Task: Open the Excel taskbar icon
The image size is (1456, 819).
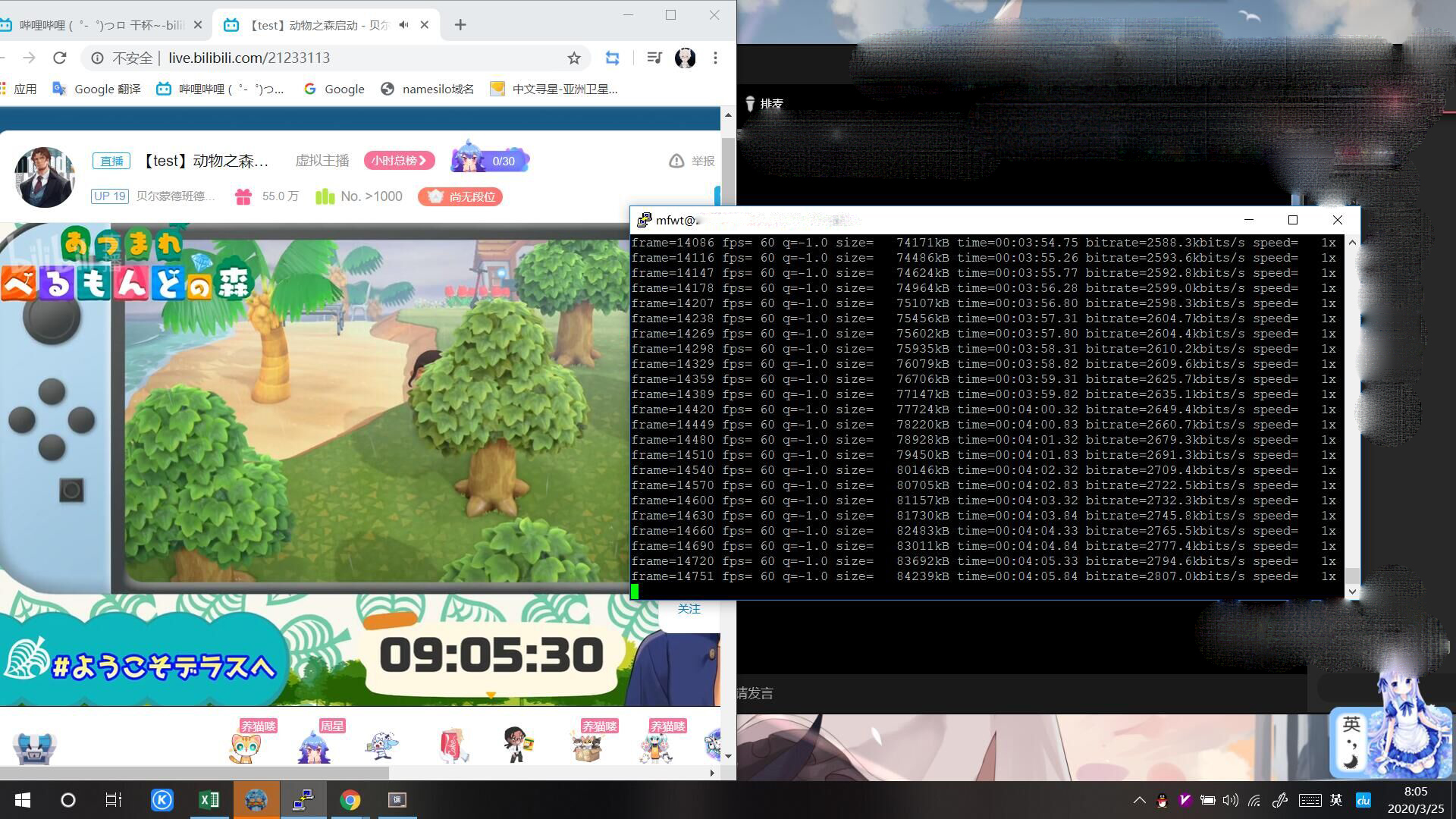Action: (x=209, y=800)
